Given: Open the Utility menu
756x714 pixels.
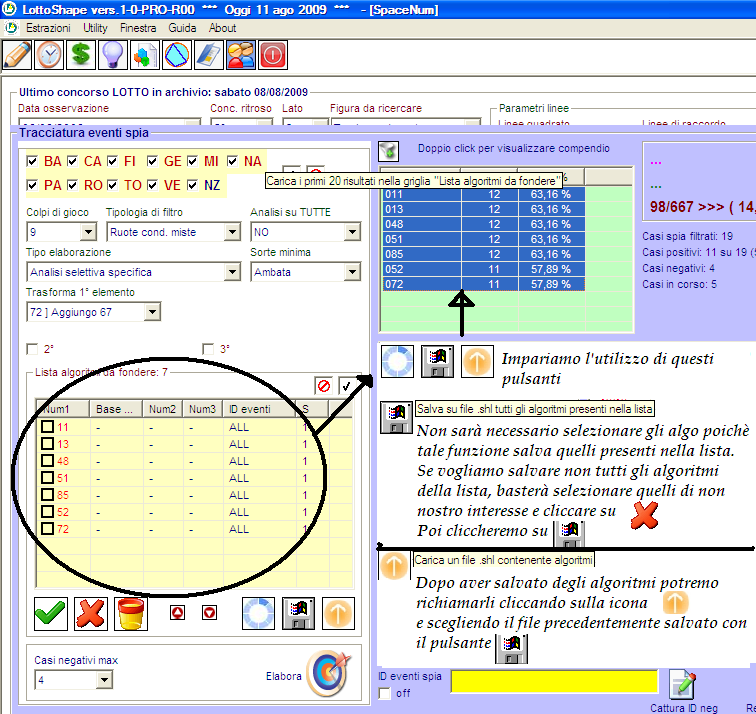Looking at the screenshot, I should point(95,28).
